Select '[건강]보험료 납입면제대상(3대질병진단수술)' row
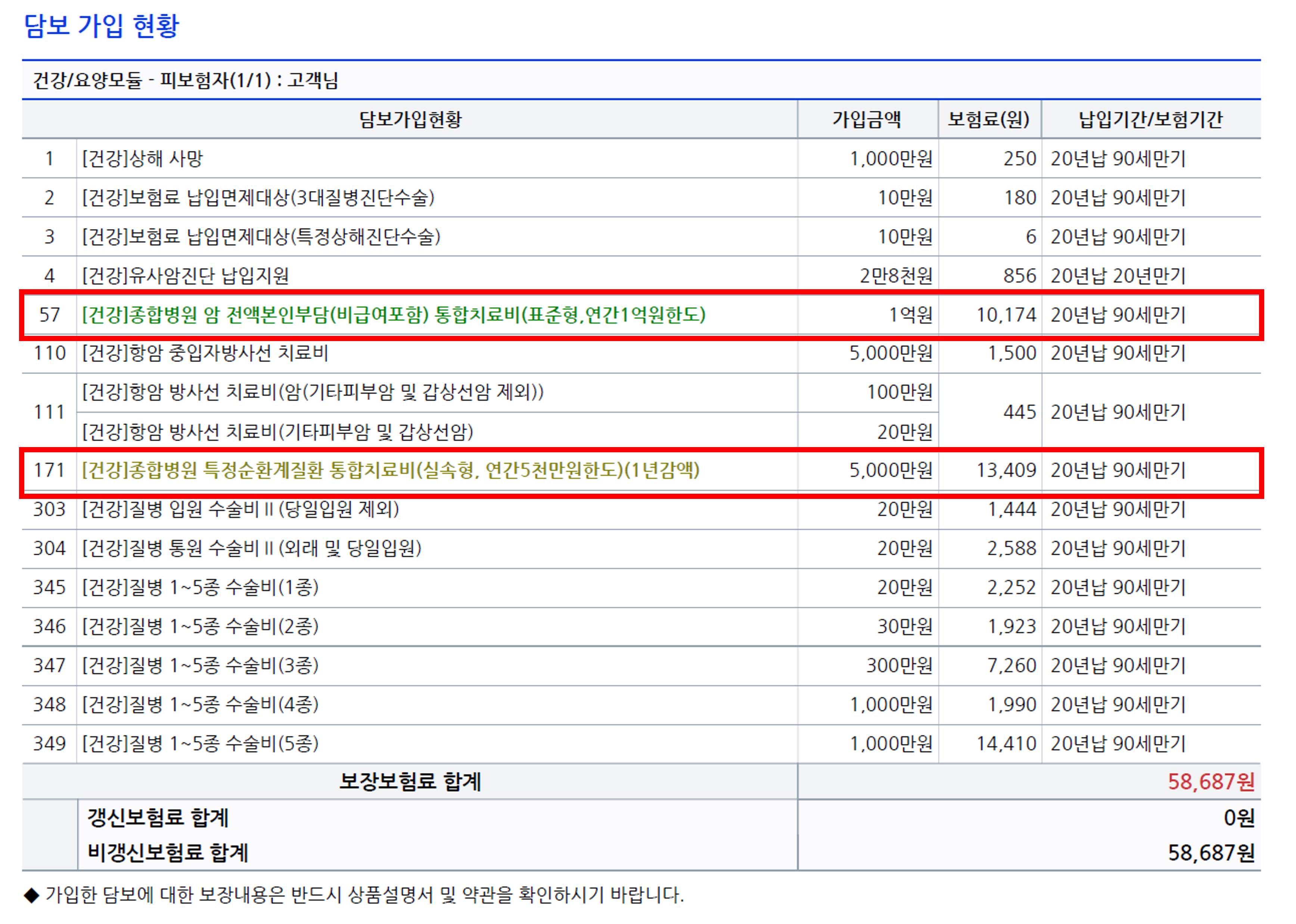1296x924 pixels. (x=641, y=197)
